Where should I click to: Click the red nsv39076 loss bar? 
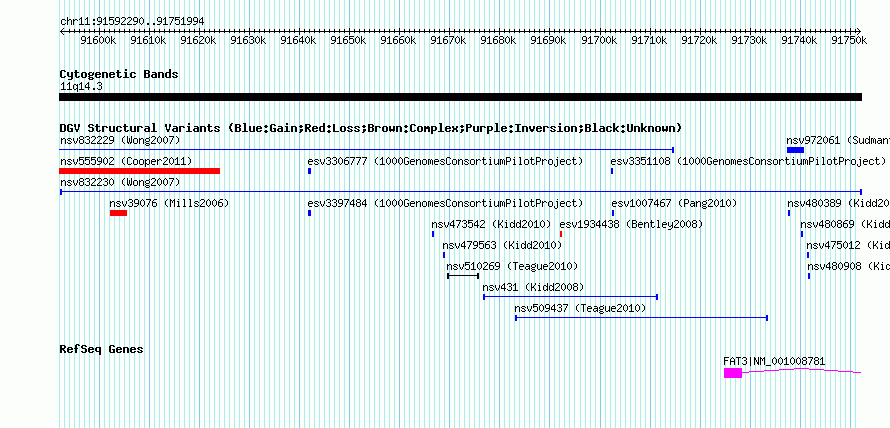pos(118,213)
